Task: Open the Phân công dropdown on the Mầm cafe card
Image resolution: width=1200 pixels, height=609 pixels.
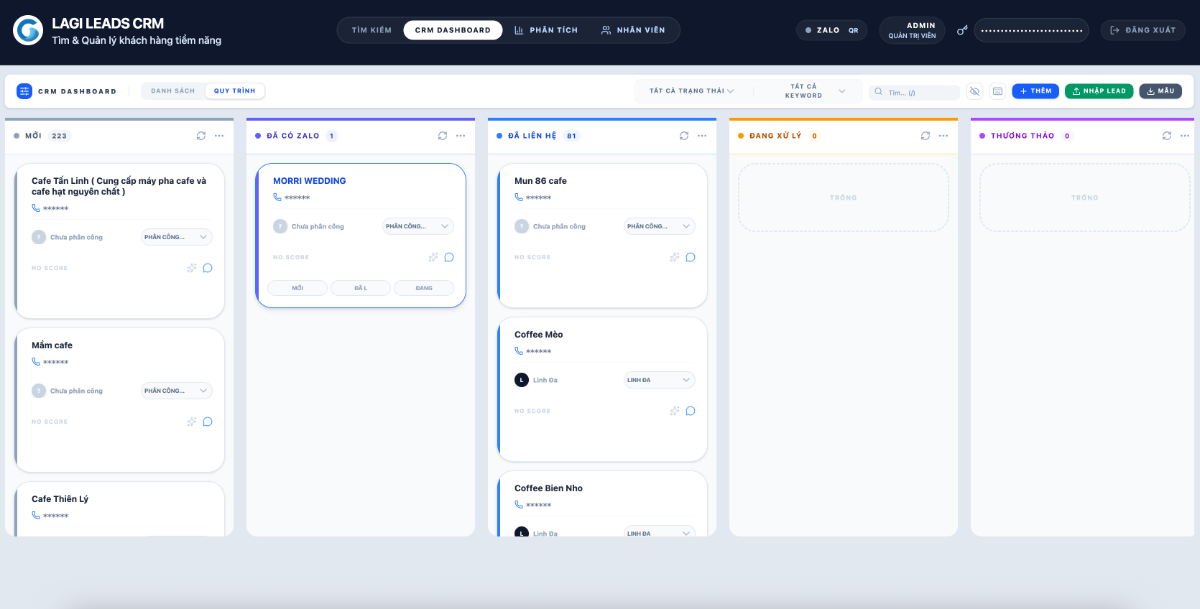Action: [176, 391]
